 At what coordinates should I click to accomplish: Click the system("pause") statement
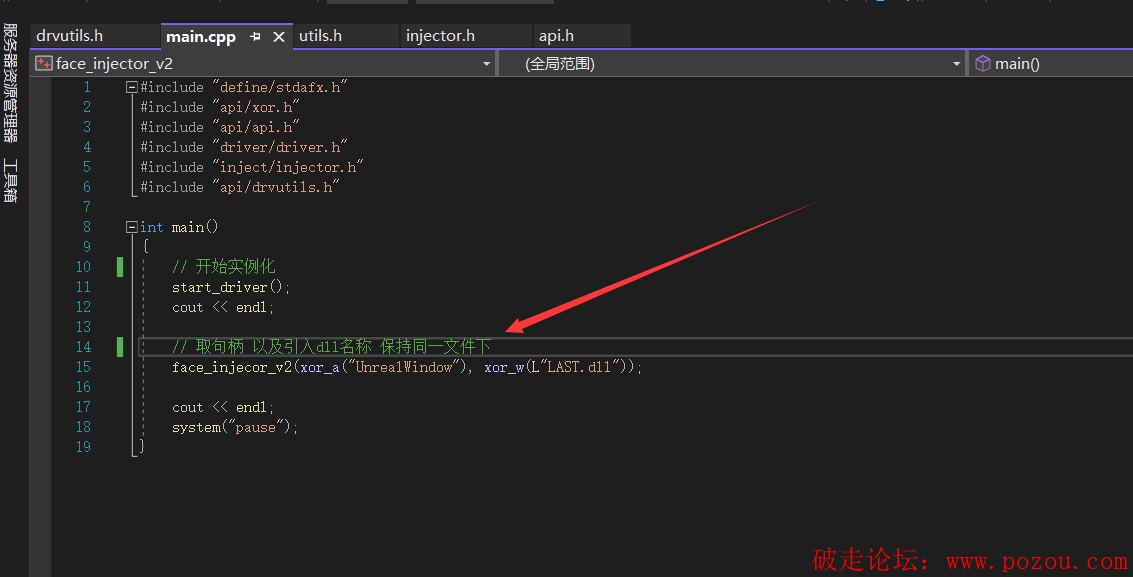click(235, 427)
